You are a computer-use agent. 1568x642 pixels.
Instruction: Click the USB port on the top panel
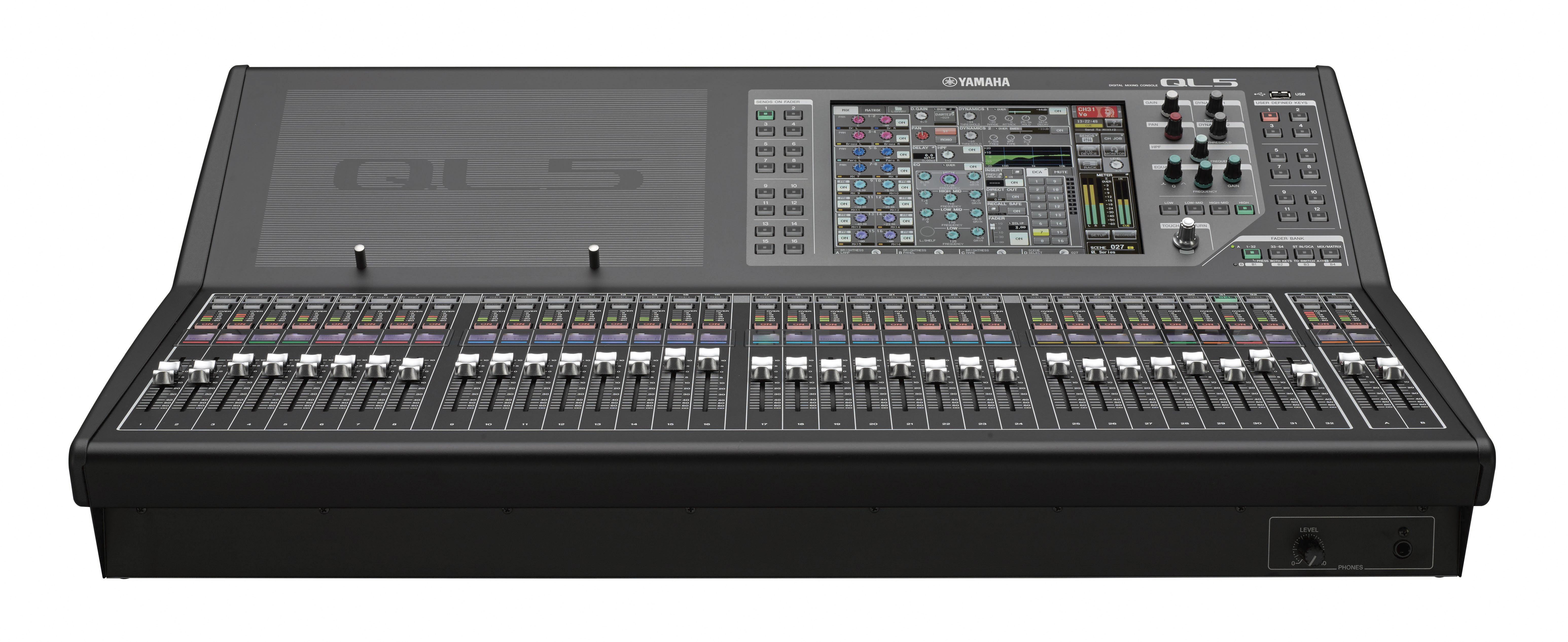point(1280,95)
